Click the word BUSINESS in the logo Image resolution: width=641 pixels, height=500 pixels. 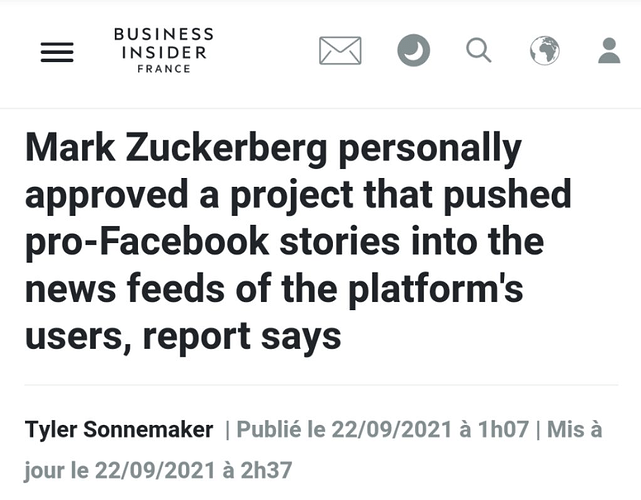[x=163, y=34]
